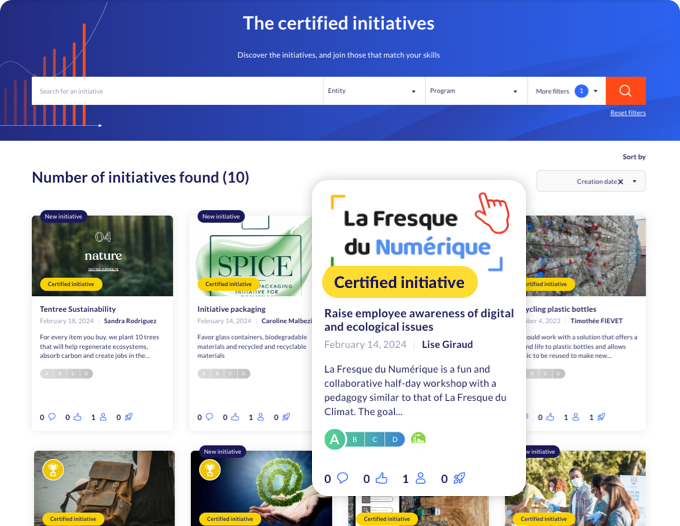
Task: Click the orange search magnifier button
Action: (625, 91)
